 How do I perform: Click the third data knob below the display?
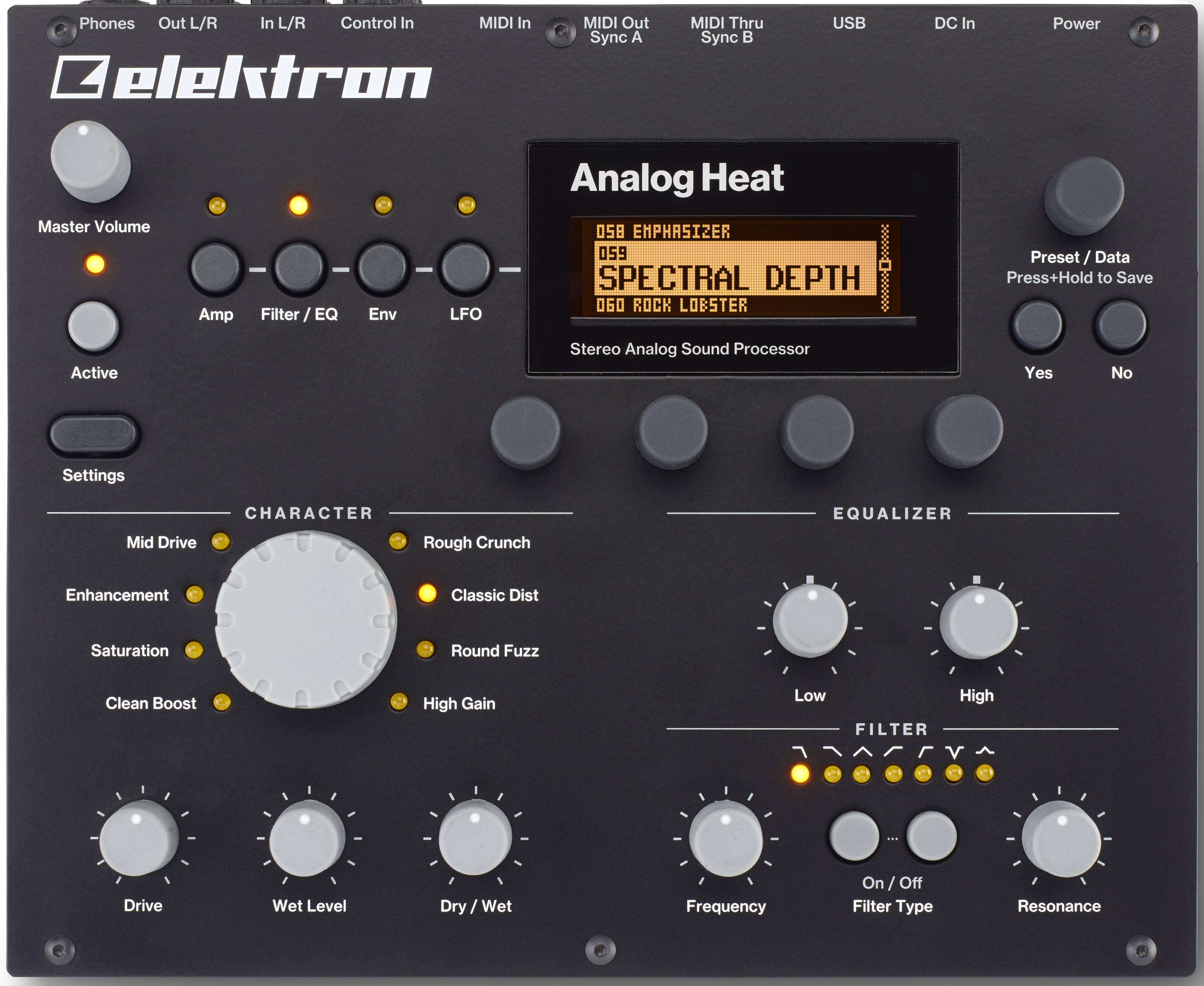click(x=817, y=433)
